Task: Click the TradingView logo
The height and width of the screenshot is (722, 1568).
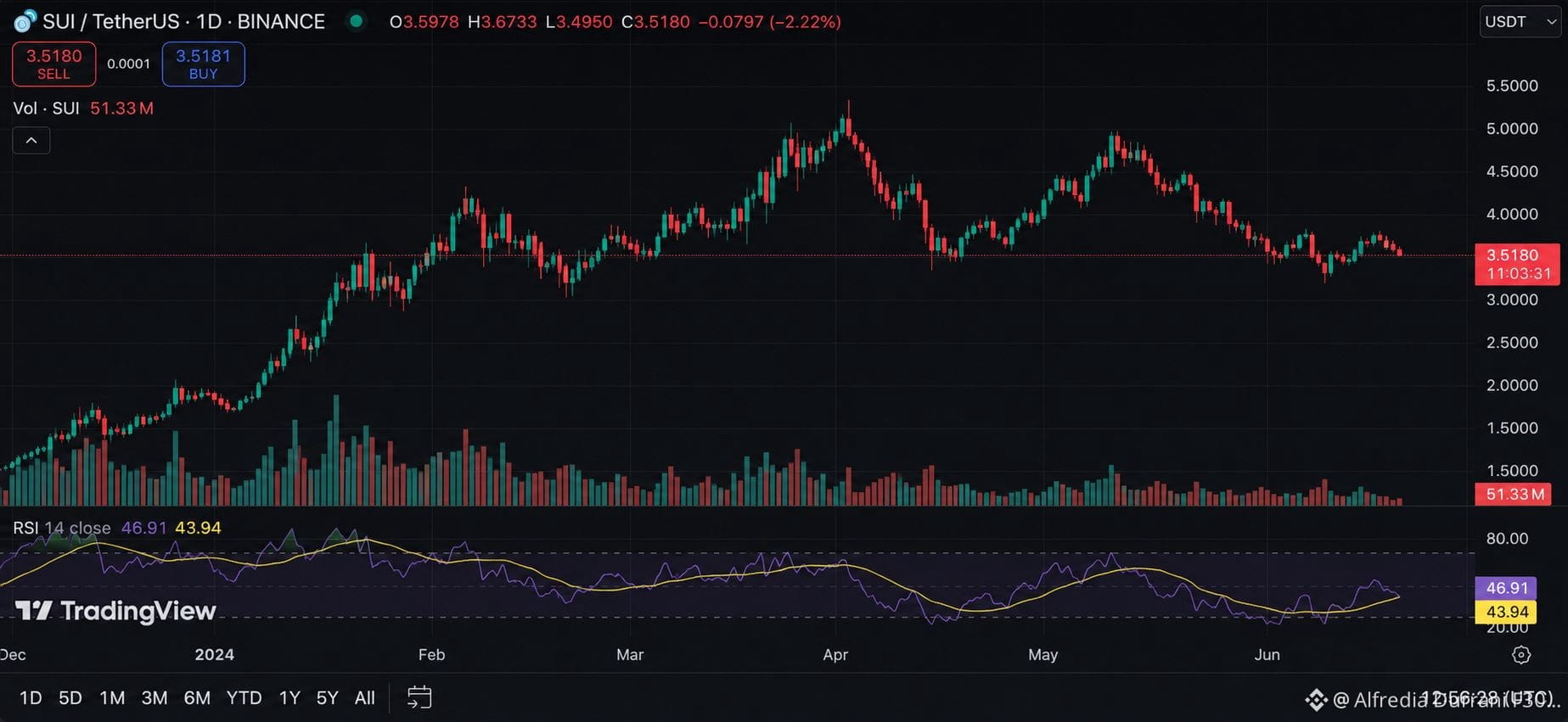Action: click(115, 611)
